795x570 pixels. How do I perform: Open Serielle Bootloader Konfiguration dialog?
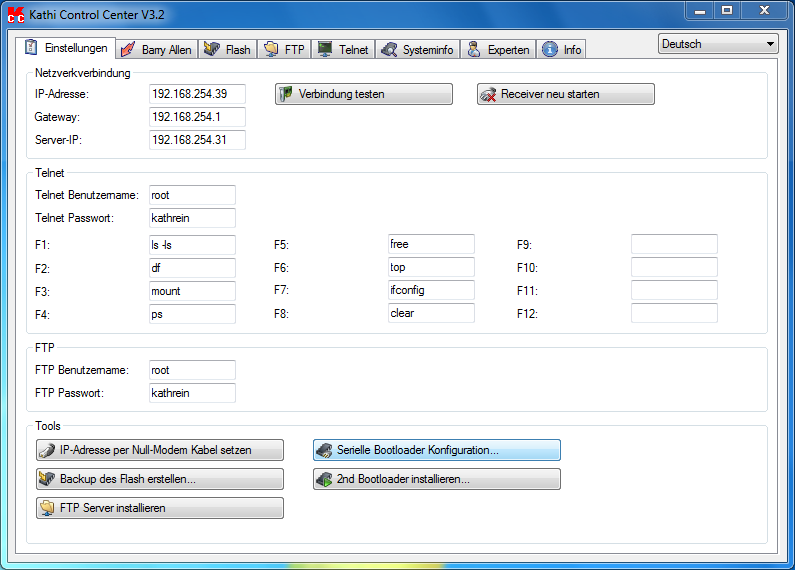437,450
